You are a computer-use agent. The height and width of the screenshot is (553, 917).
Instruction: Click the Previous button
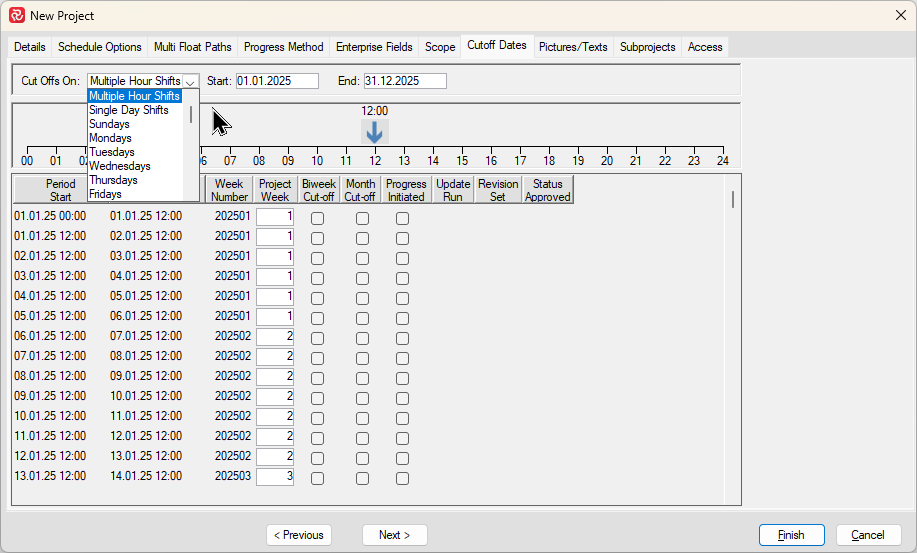[299, 535]
